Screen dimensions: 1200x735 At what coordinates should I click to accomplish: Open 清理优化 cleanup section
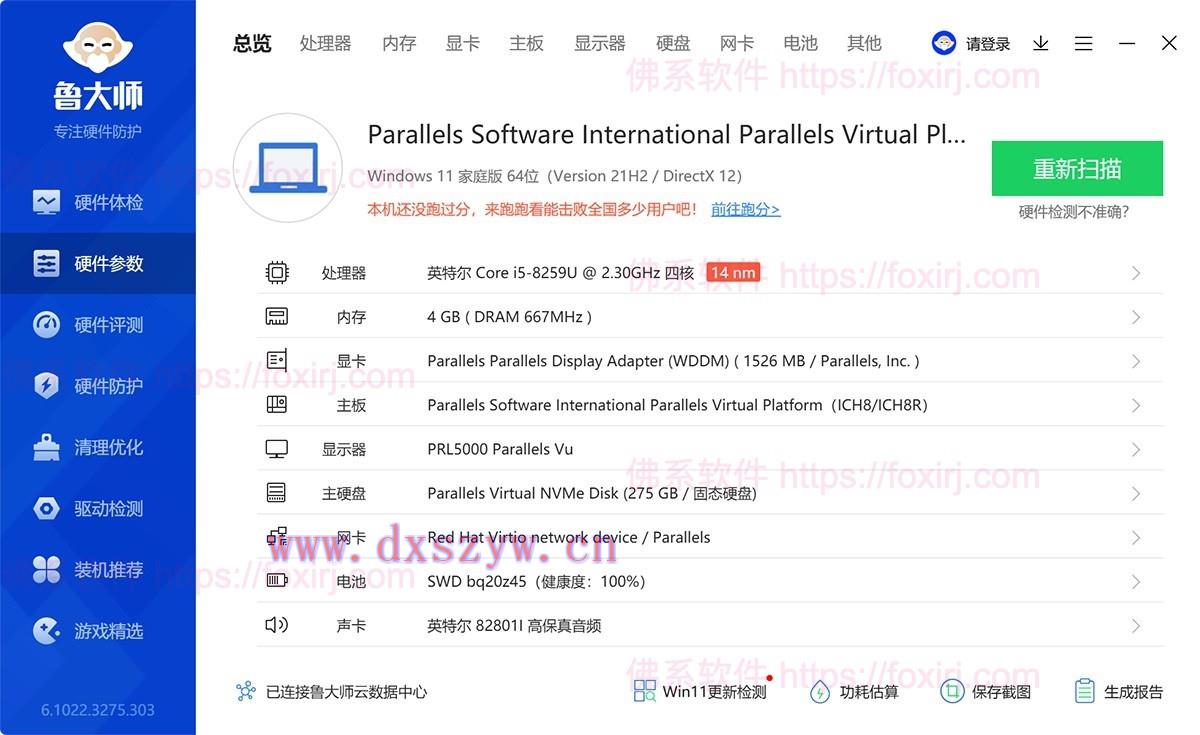[98, 447]
